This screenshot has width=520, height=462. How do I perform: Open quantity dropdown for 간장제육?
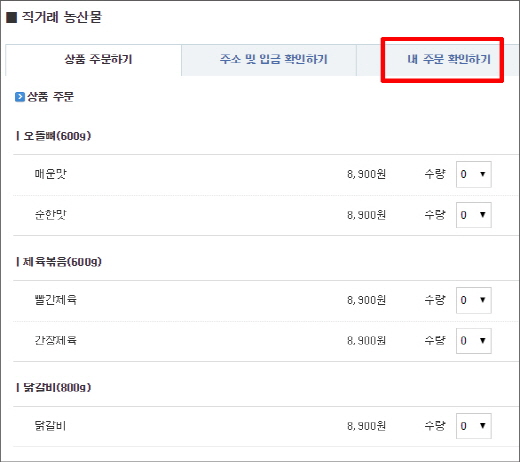tap(474, 341)
